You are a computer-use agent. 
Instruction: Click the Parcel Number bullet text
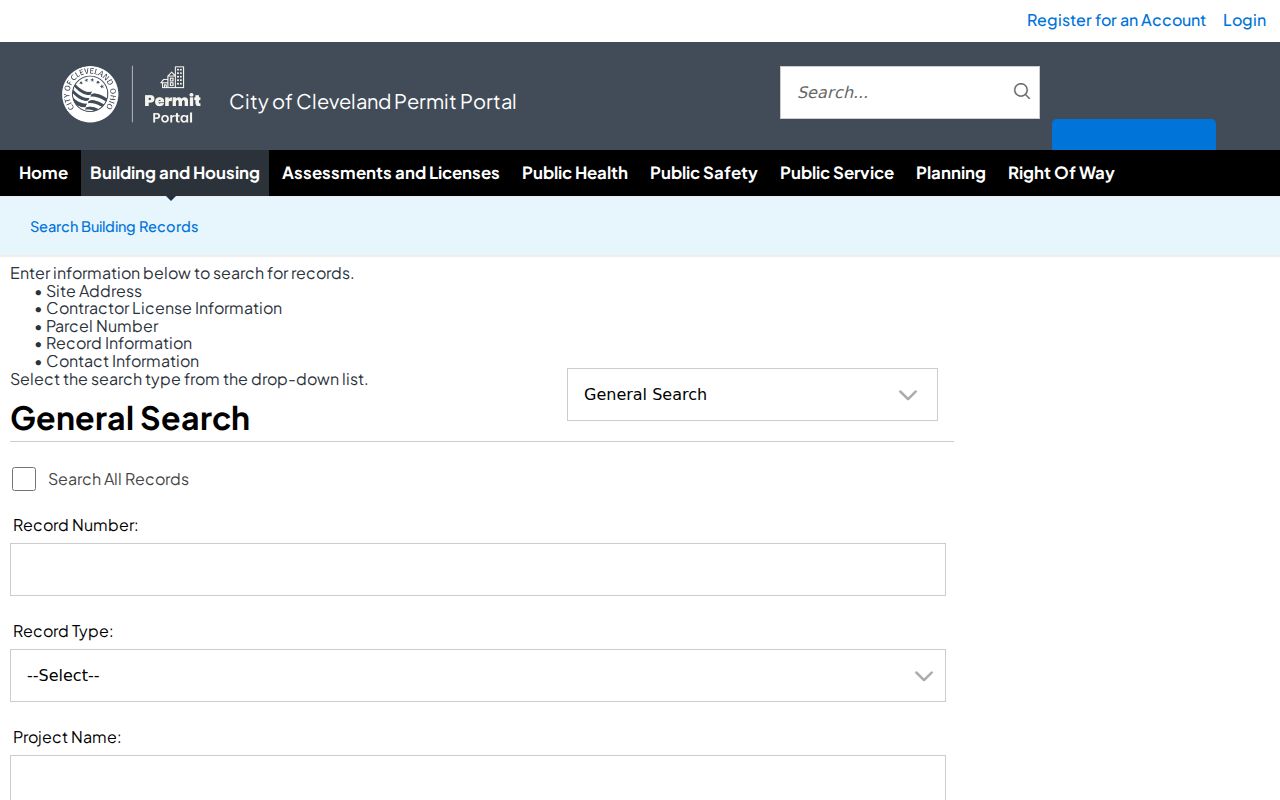[102, 326]
